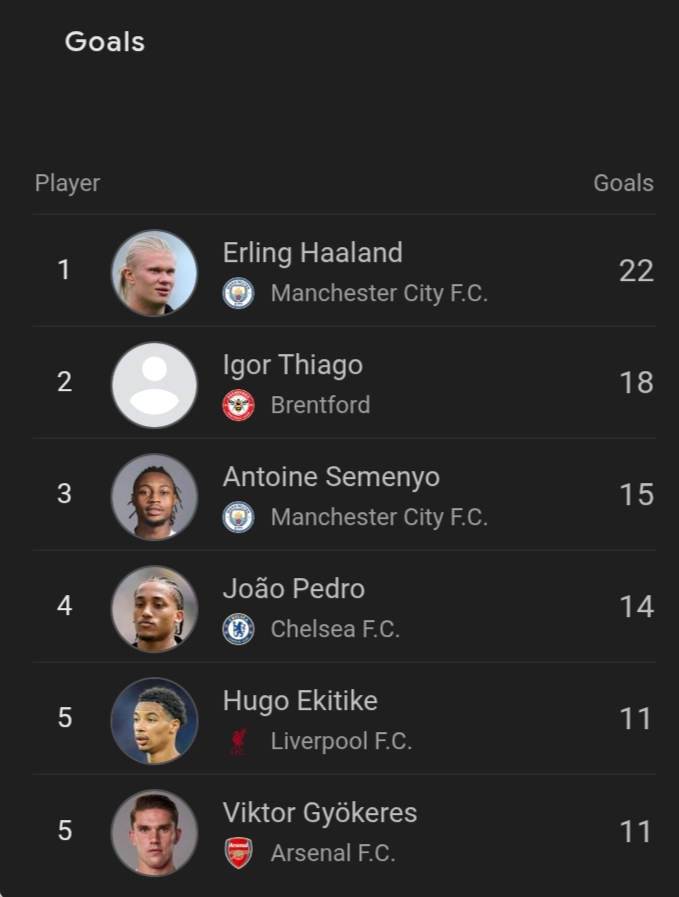This screenshot has height=897, width=679.
Task: Click the Player column header
Action: (67, 183)
